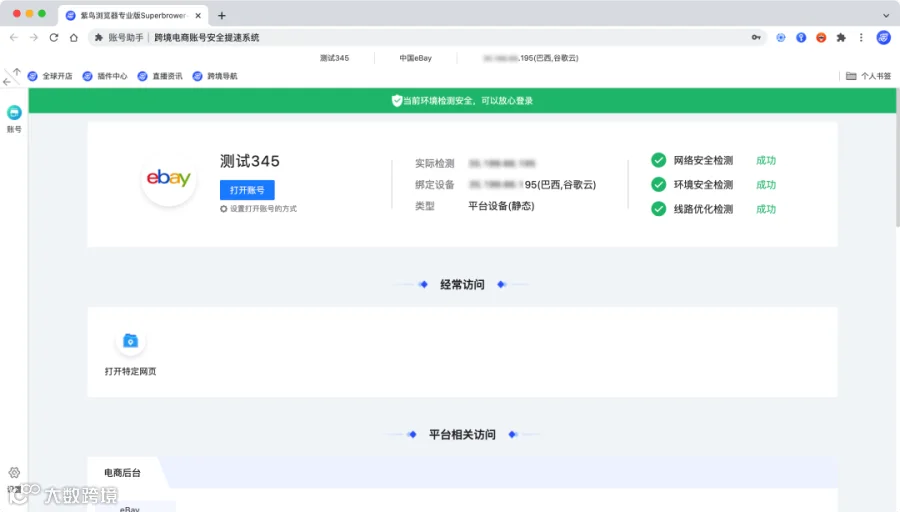Open the extensions puzzle icon

841,37
